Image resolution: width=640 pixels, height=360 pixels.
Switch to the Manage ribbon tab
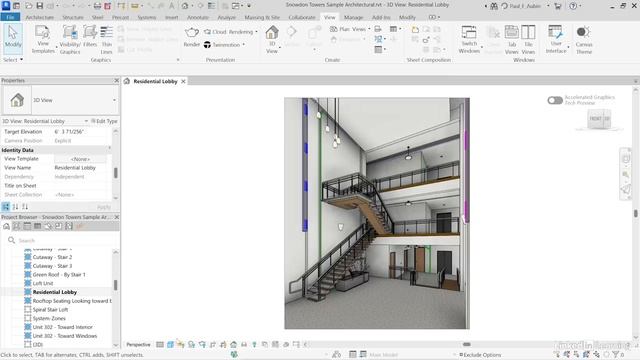pos(353,18)
